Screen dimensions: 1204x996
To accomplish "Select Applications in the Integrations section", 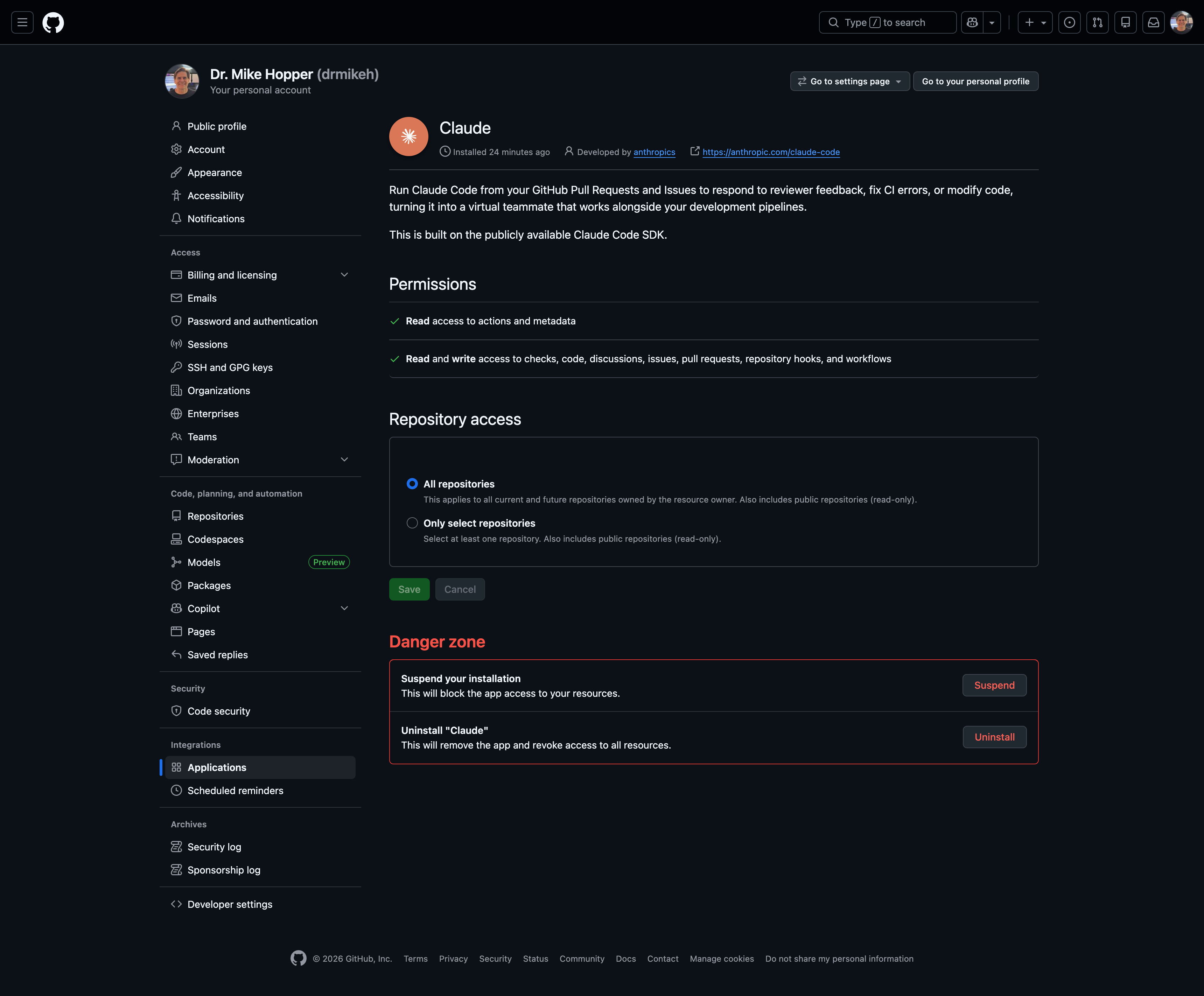I will [x=260, y=767].
